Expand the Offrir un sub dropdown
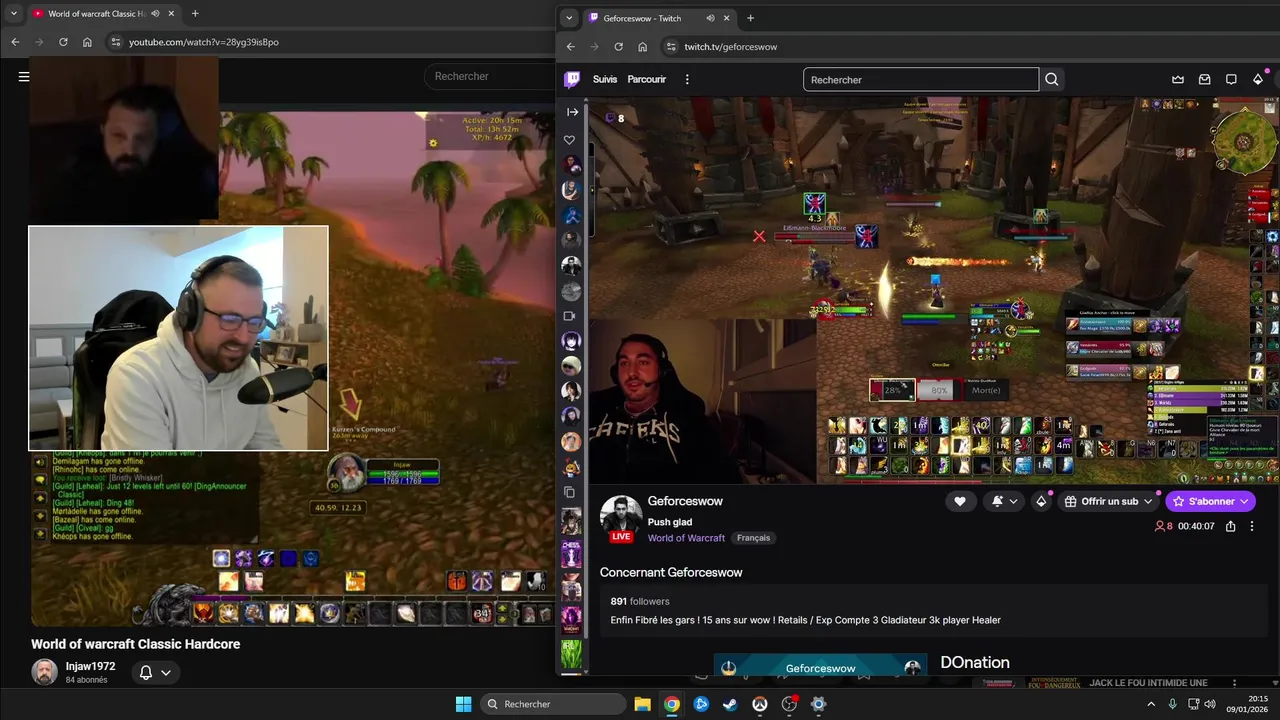This screenshot has height=720, width=1280. coord(1150,501)
